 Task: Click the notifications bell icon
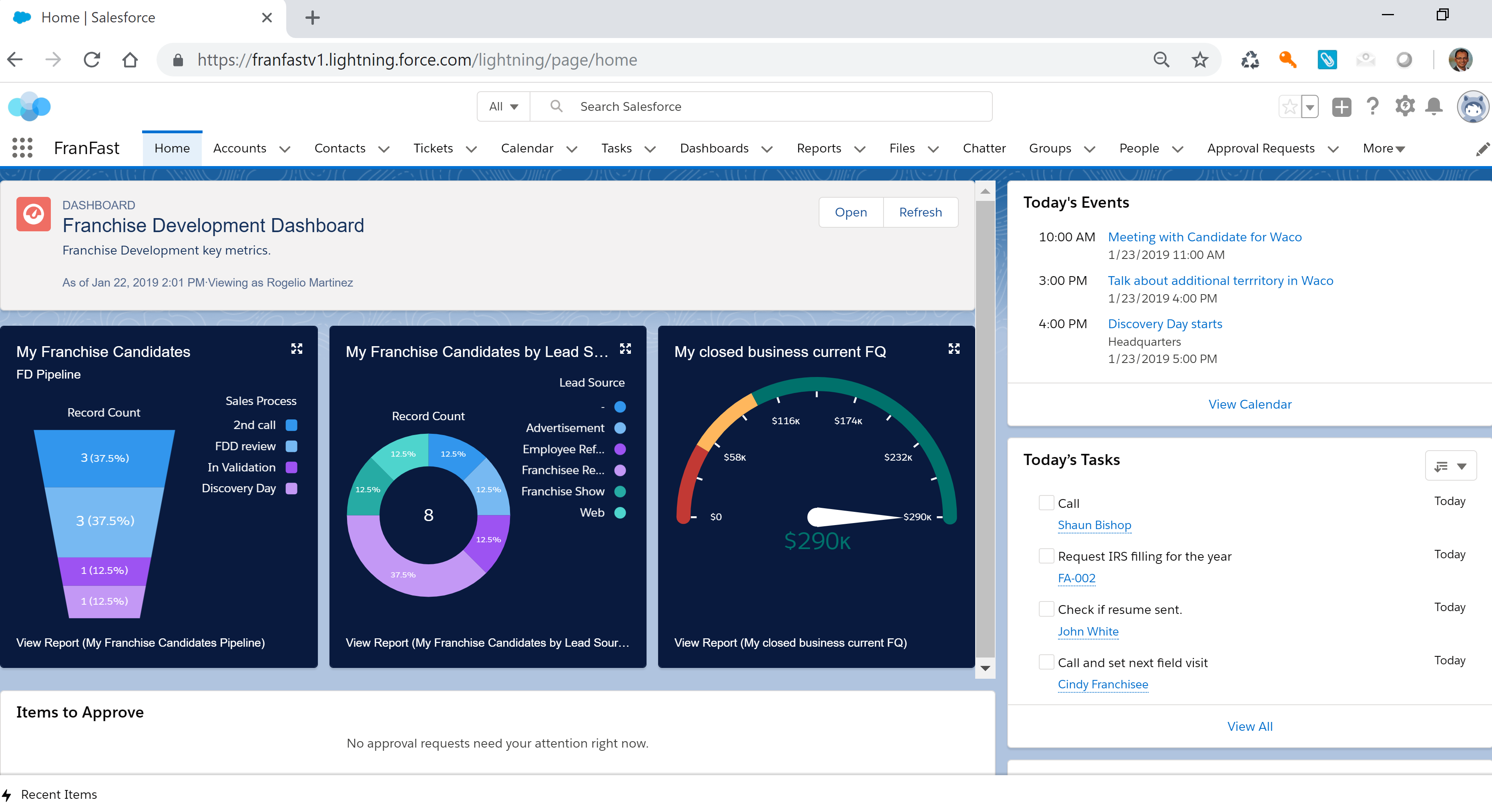(1434, 106)
